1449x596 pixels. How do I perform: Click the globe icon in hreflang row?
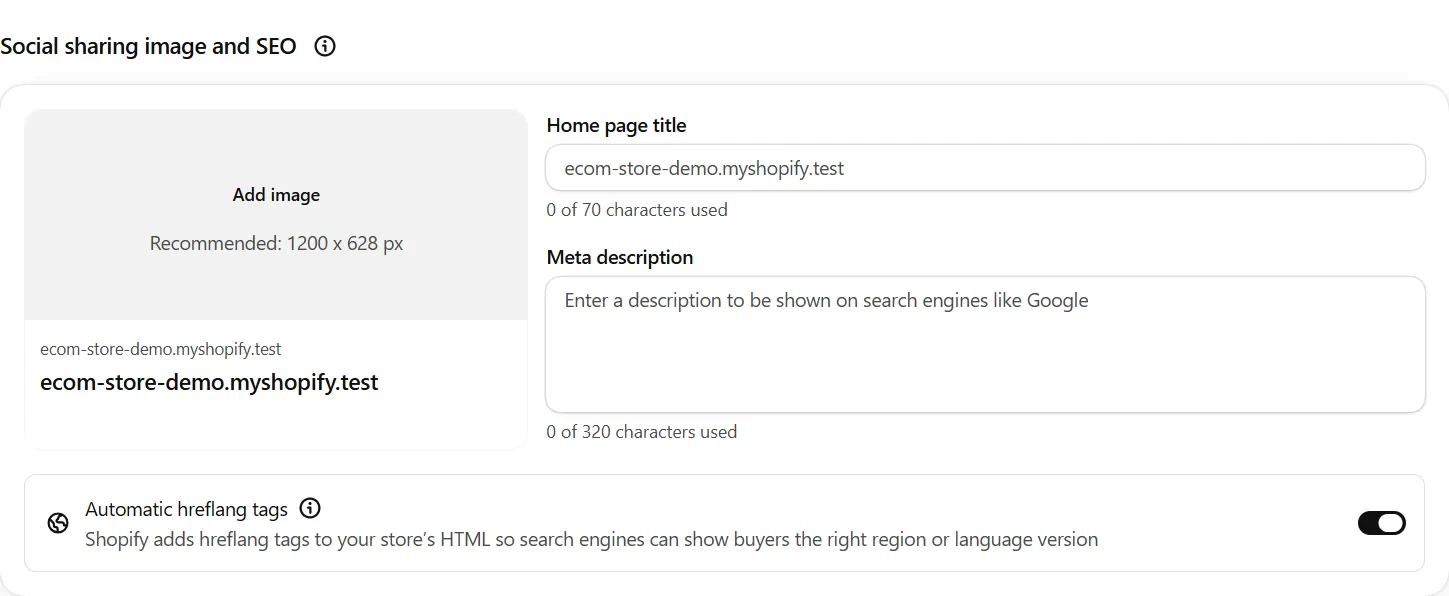pyautogui.click(x=58, y=523)
